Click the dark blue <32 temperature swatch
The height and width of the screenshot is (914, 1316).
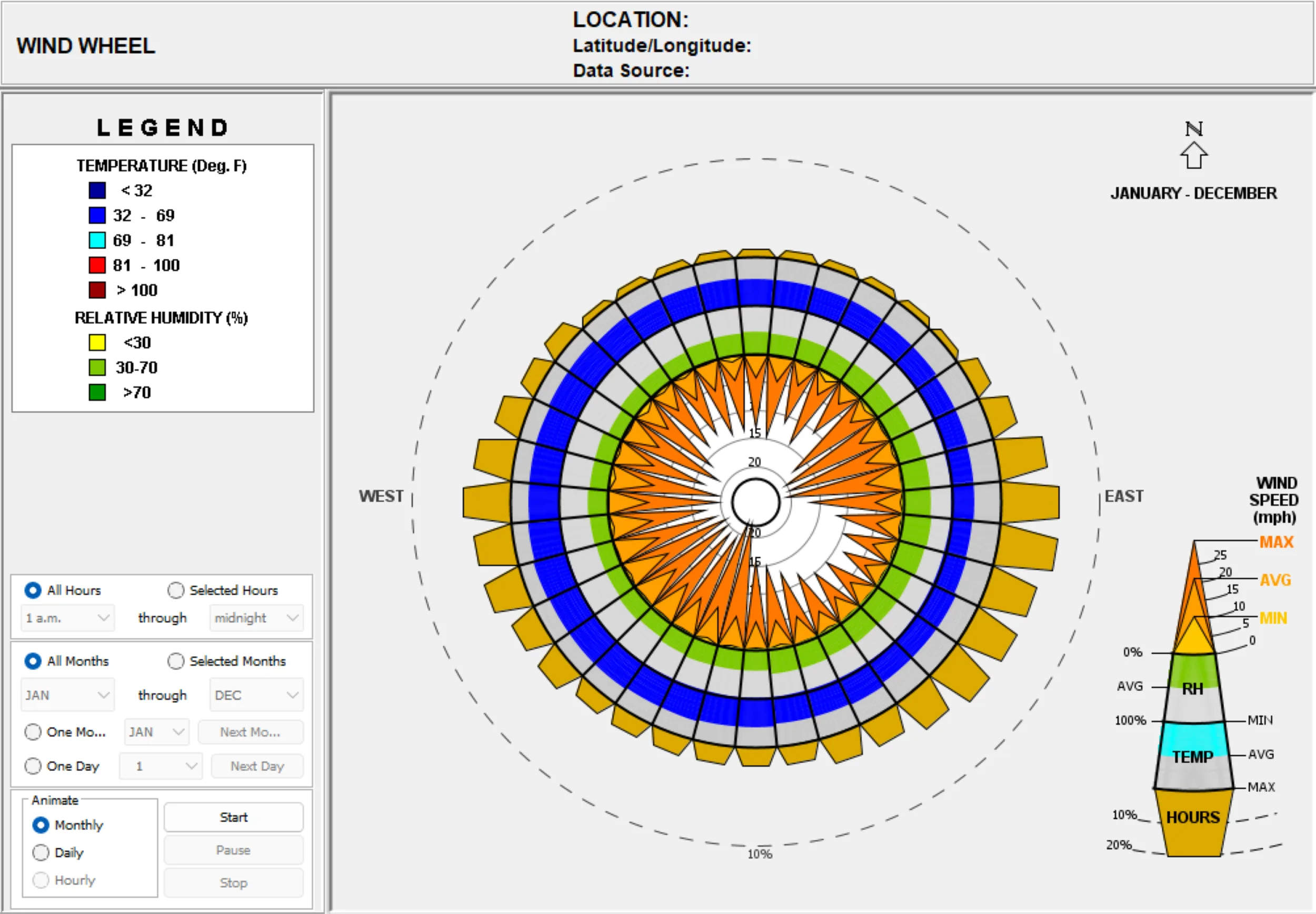pos(97,190)
